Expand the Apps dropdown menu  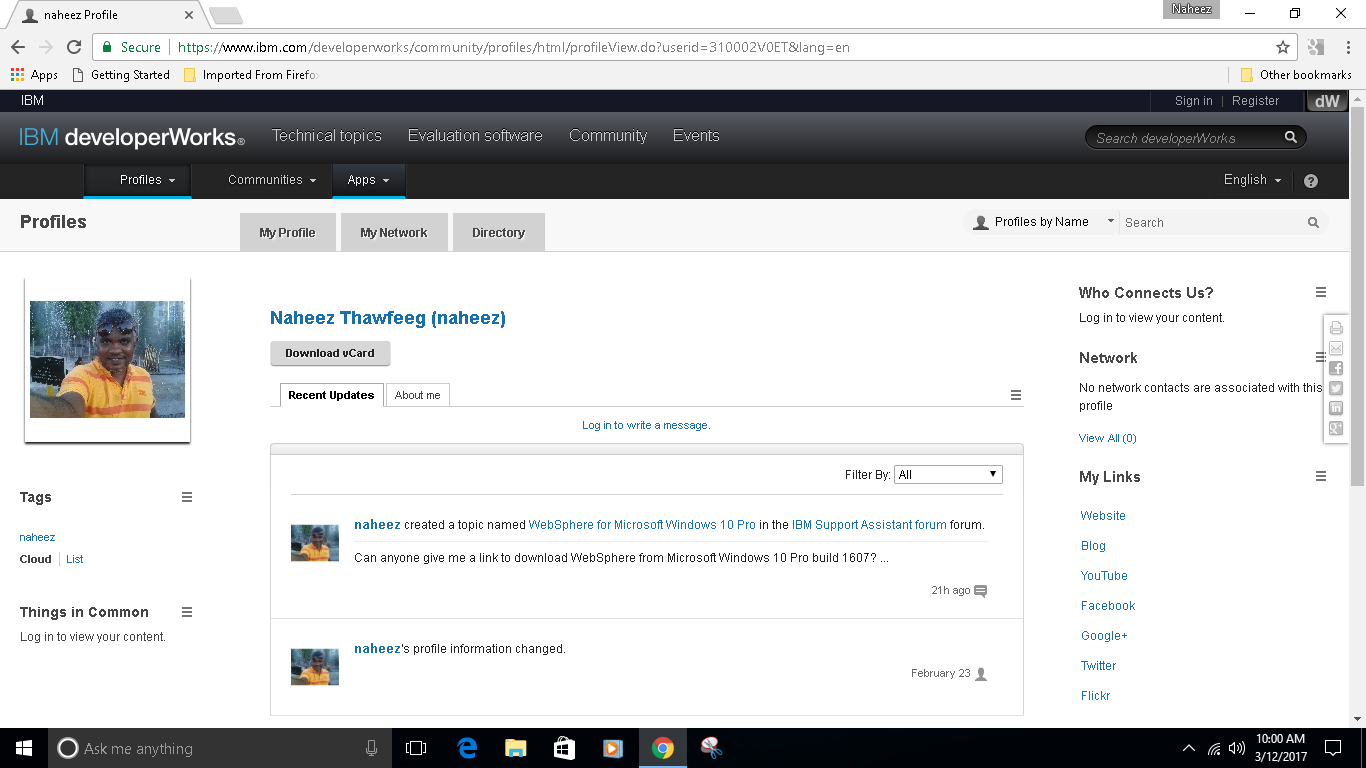coord(369,180)
